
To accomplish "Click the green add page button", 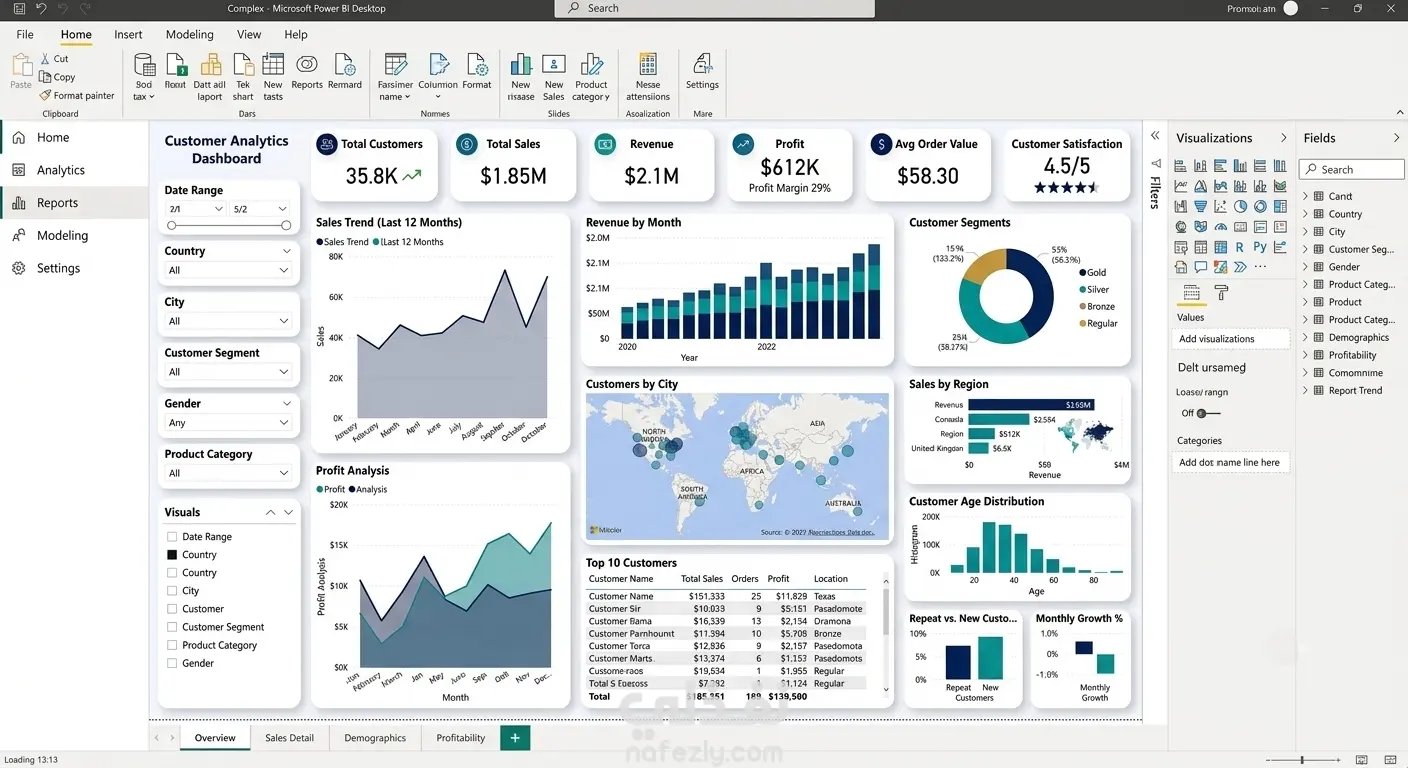I will coord(515,738).
